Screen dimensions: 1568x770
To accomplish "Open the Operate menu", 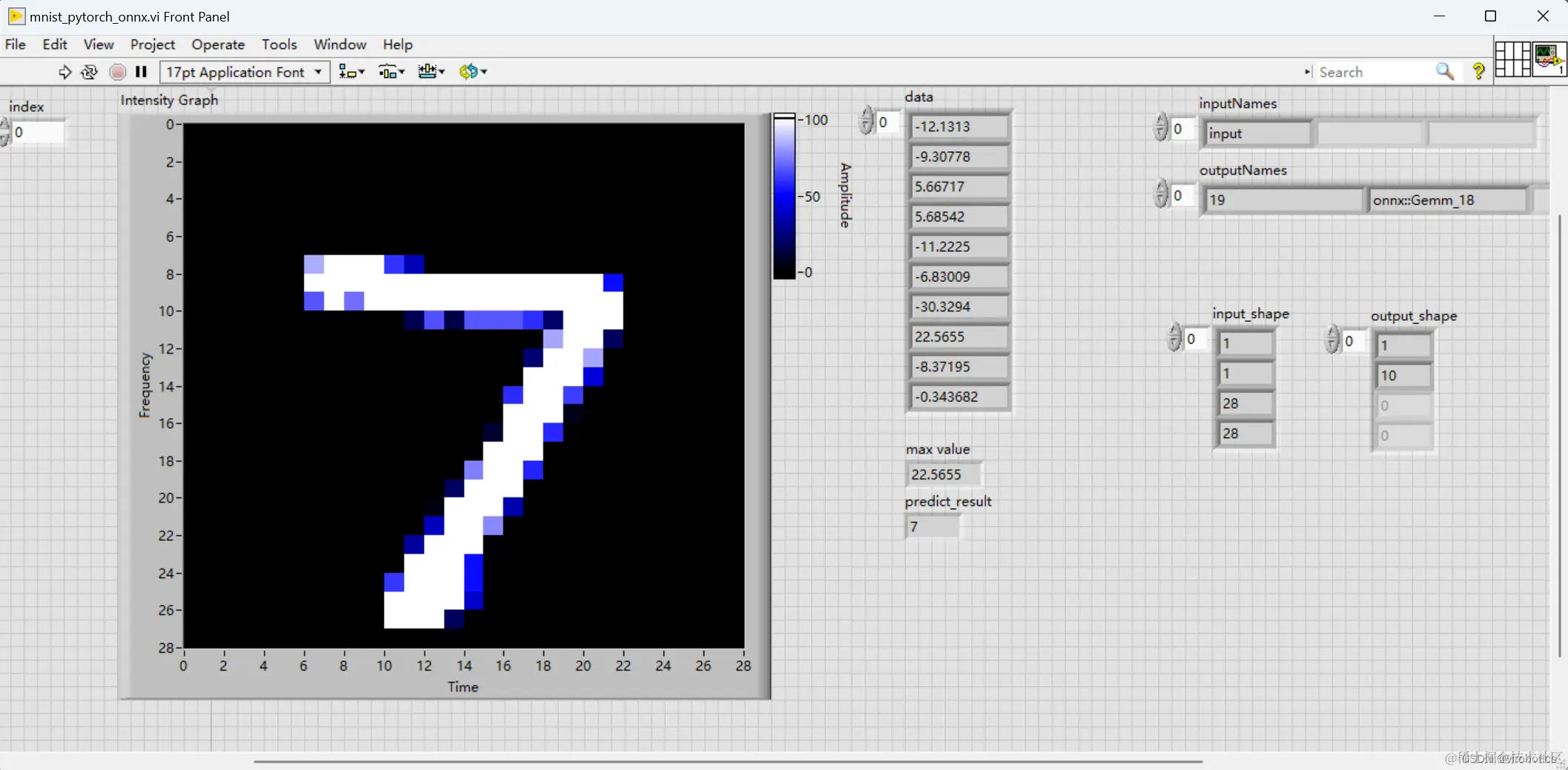I will coord(218,44).
